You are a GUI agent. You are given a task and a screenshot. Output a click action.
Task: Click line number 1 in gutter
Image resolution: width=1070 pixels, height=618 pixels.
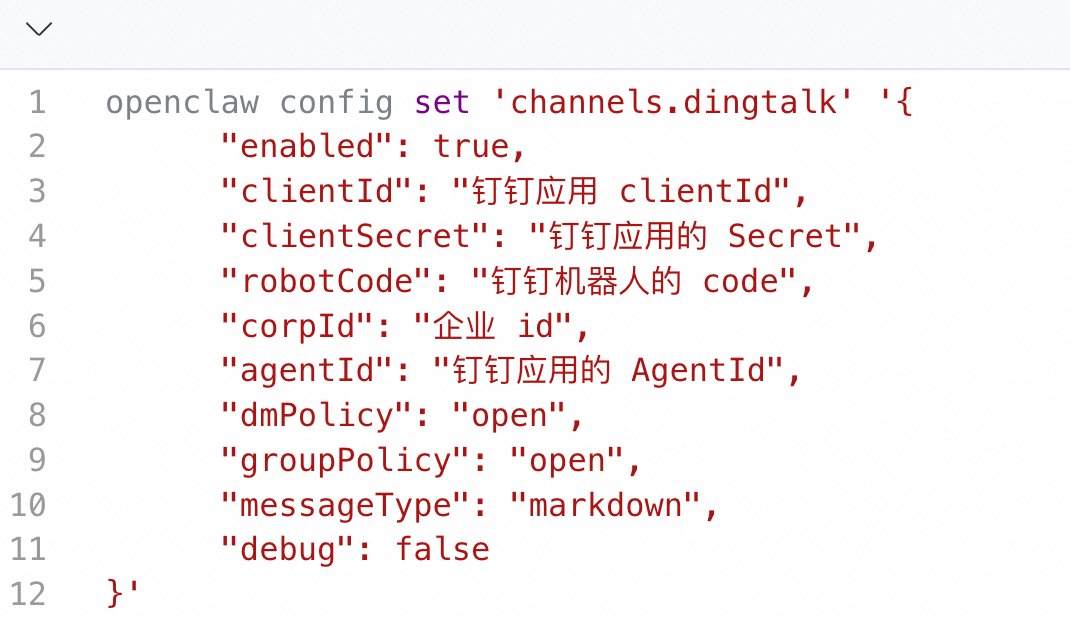coord(38,102)
